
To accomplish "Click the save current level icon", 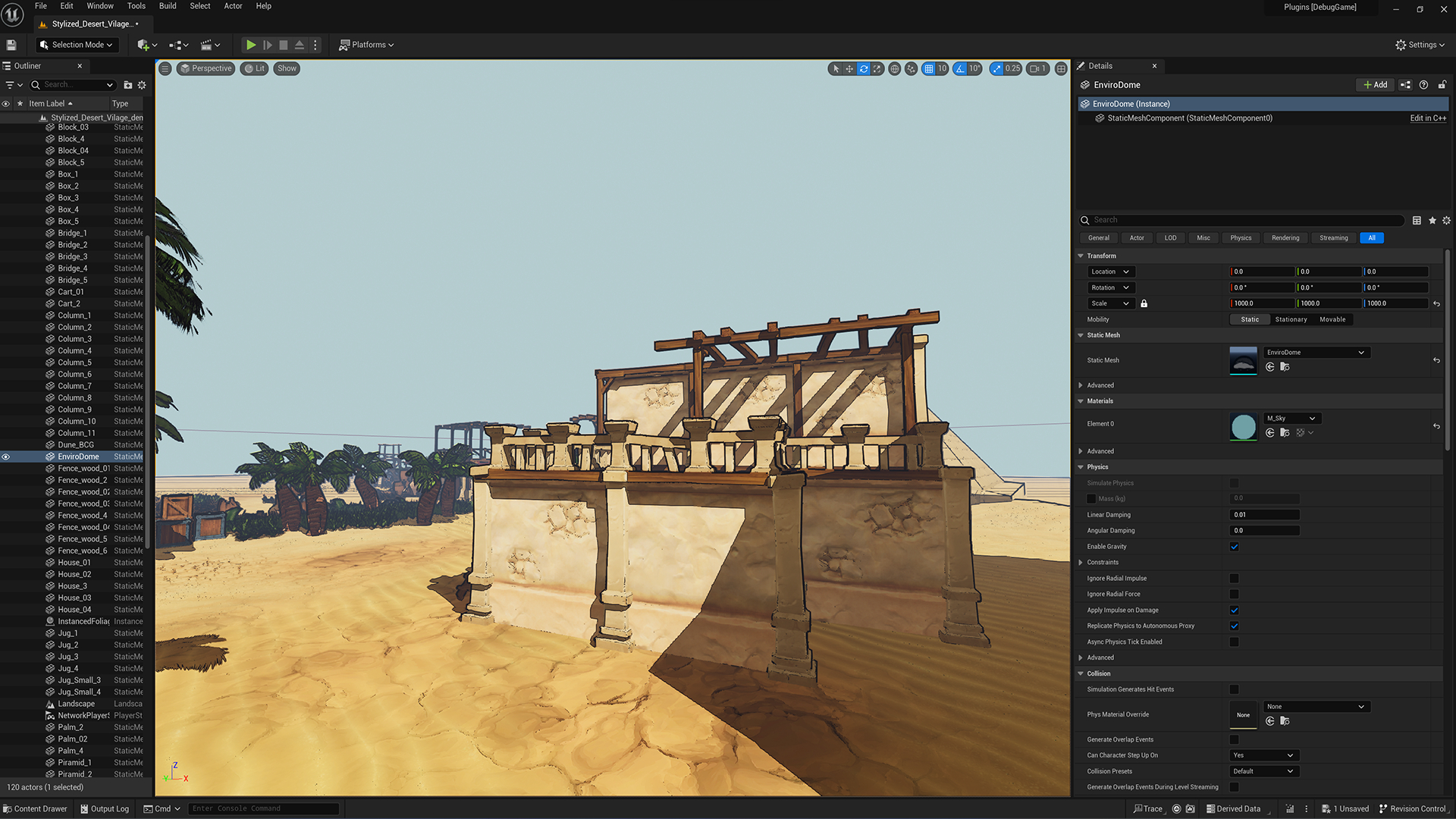I will pos(11,45).
